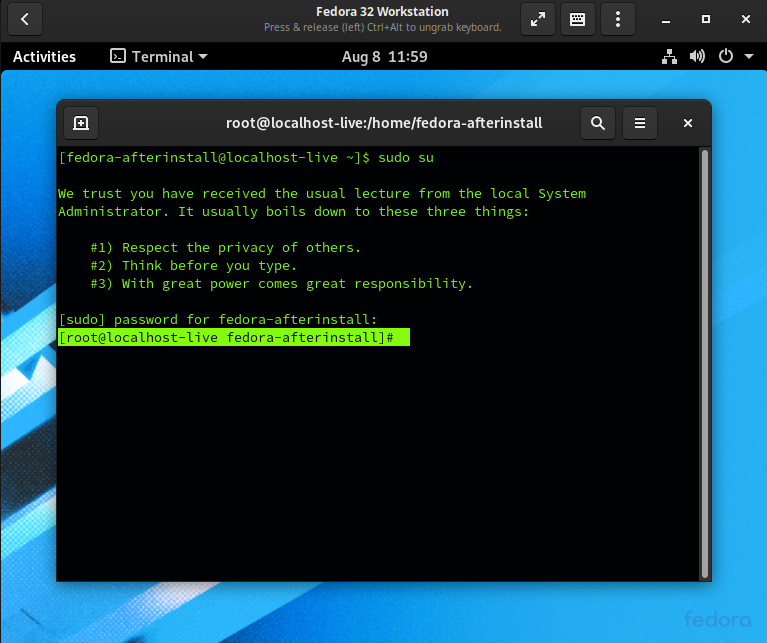Viewport: 767px width, 643px height.
Task: Expand the system menu dropdown arrow
Action: pyautogui.click(x=749, y=57)
